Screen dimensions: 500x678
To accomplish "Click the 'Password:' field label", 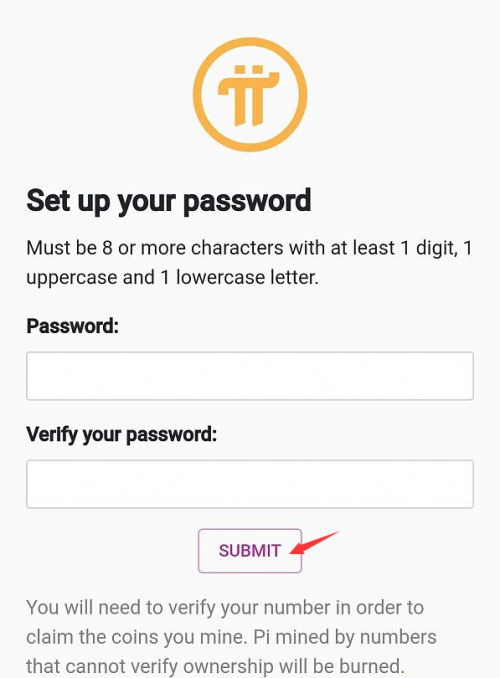I will [72, 326].
